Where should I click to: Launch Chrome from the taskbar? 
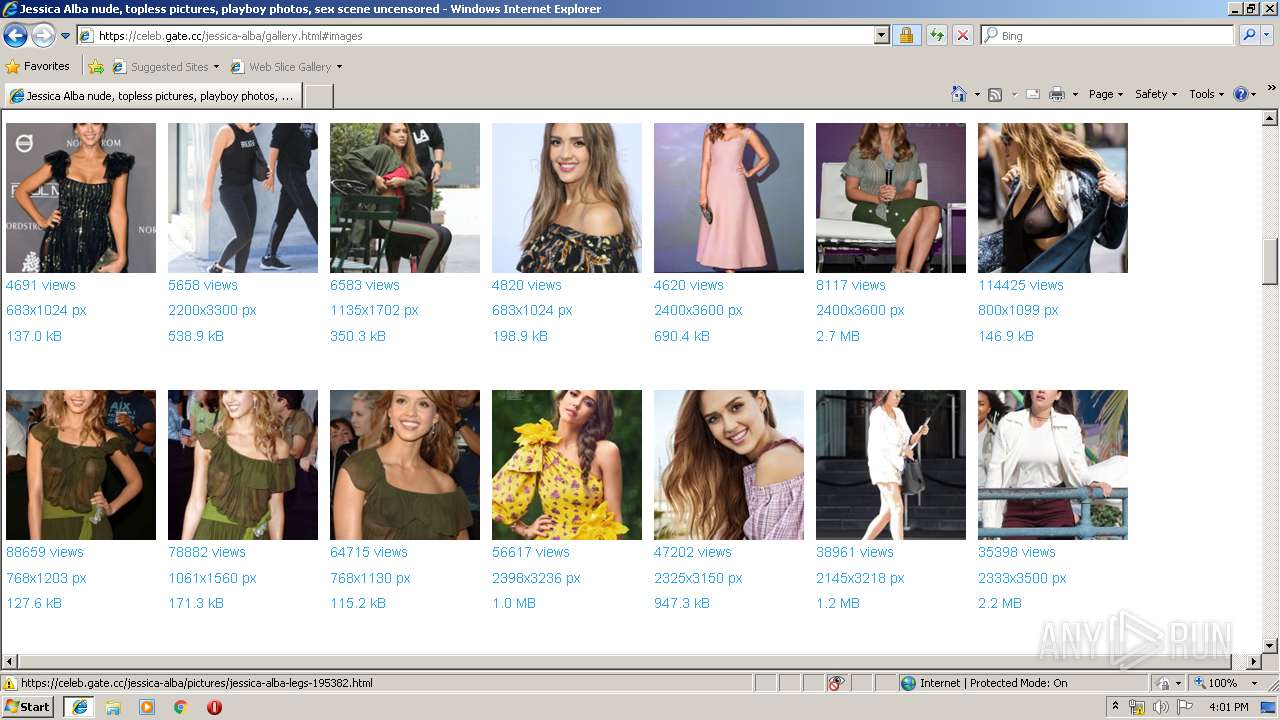(181, 707)
